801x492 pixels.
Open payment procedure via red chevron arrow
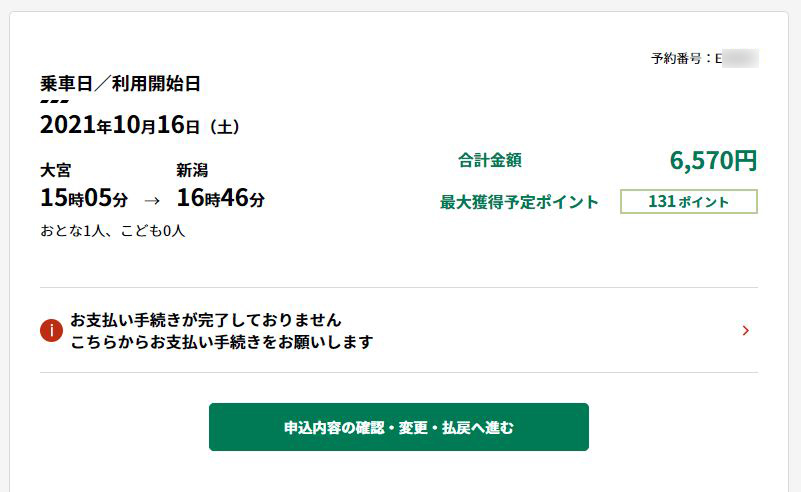click(x=746, y=331)
